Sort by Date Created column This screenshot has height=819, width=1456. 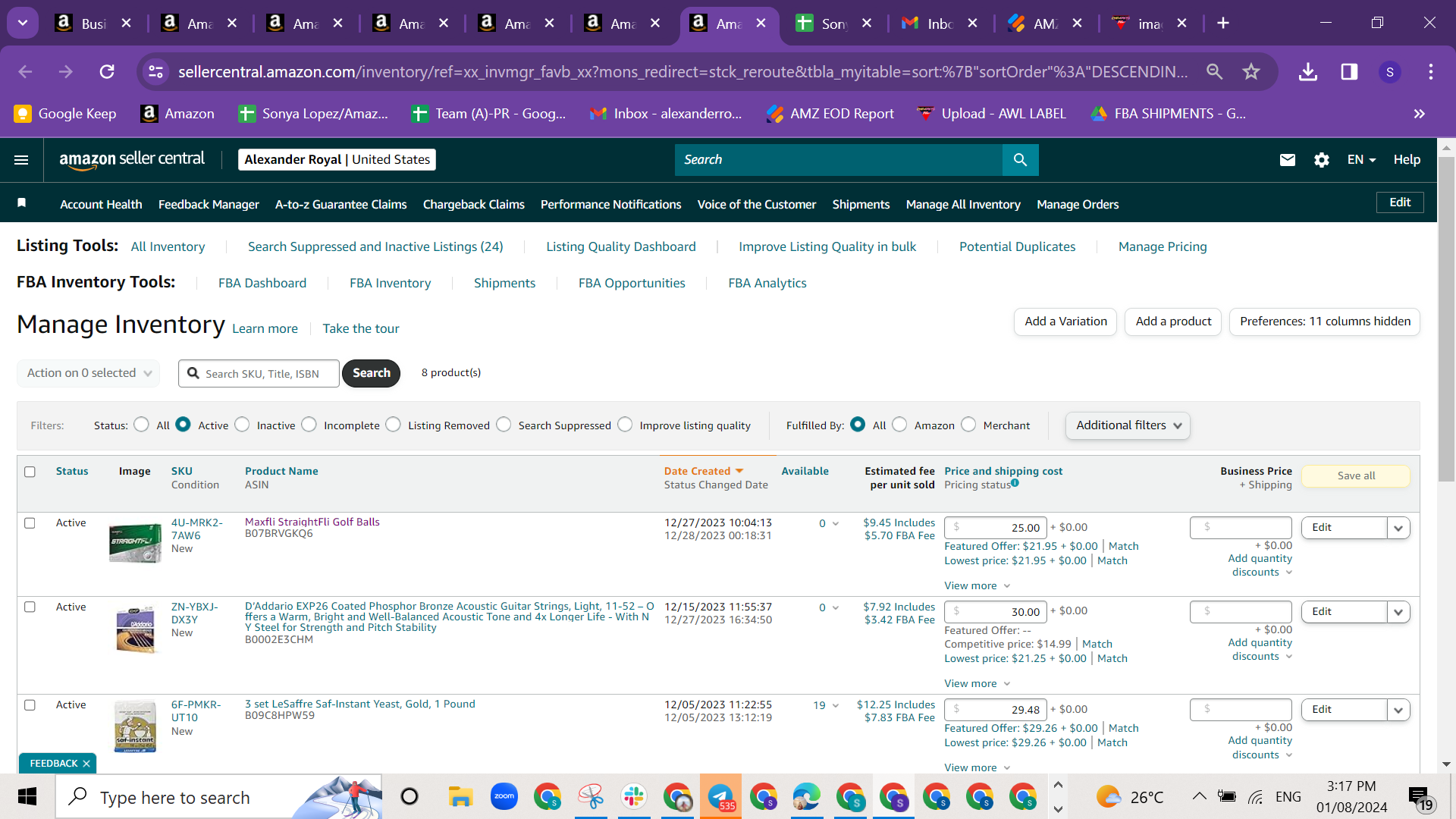(x=704, y=471)
